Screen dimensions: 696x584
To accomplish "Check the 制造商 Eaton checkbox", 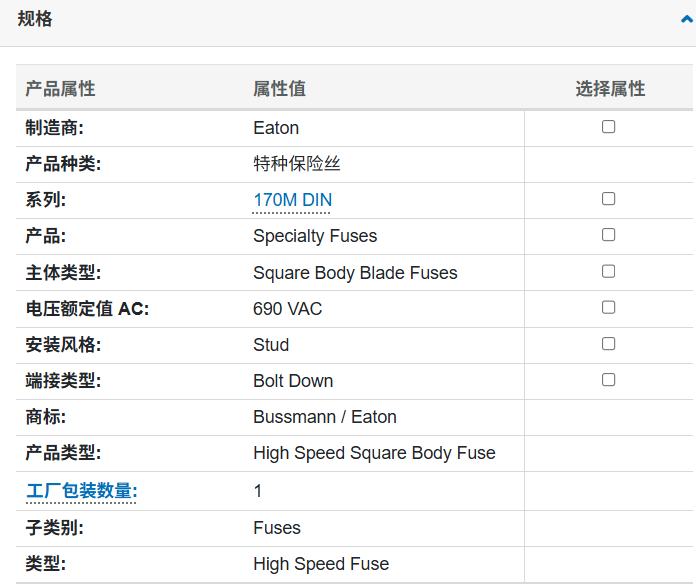I will tap(608, 127).
